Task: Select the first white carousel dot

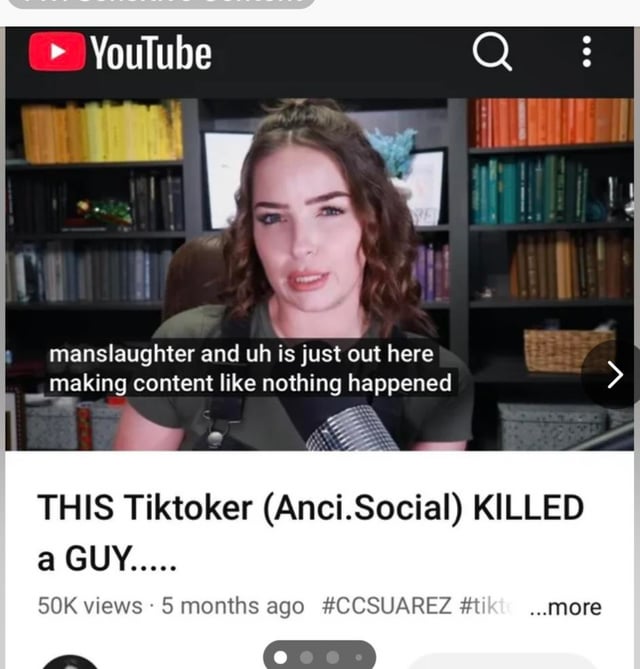Action: coord(280,657)
